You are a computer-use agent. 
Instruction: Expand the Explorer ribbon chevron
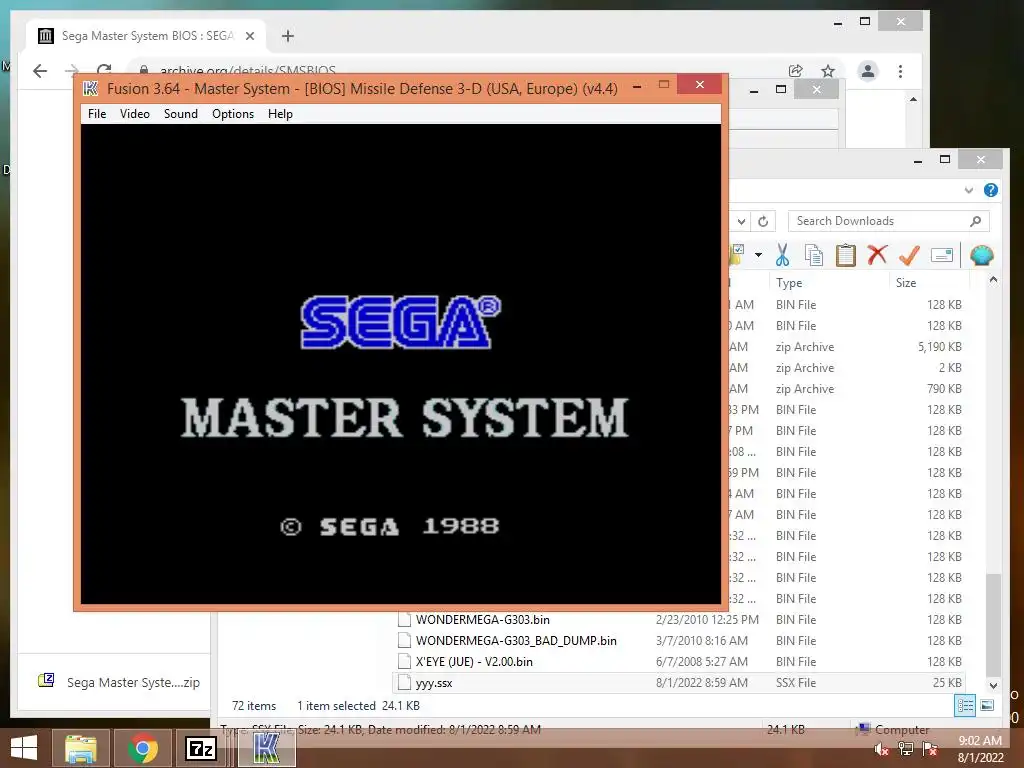[968, 190]
